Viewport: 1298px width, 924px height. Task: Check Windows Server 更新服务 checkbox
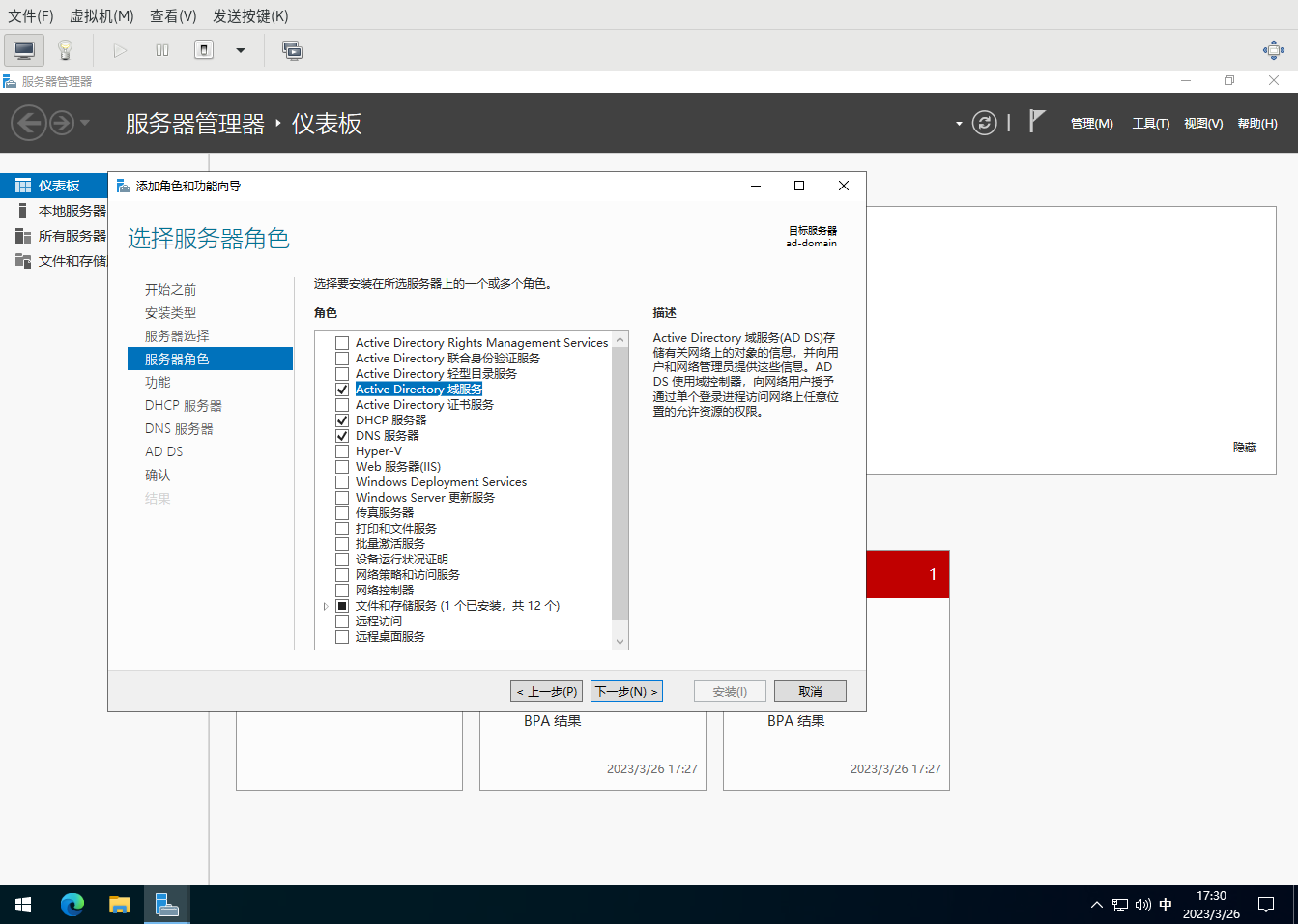[x=342, y=498]
